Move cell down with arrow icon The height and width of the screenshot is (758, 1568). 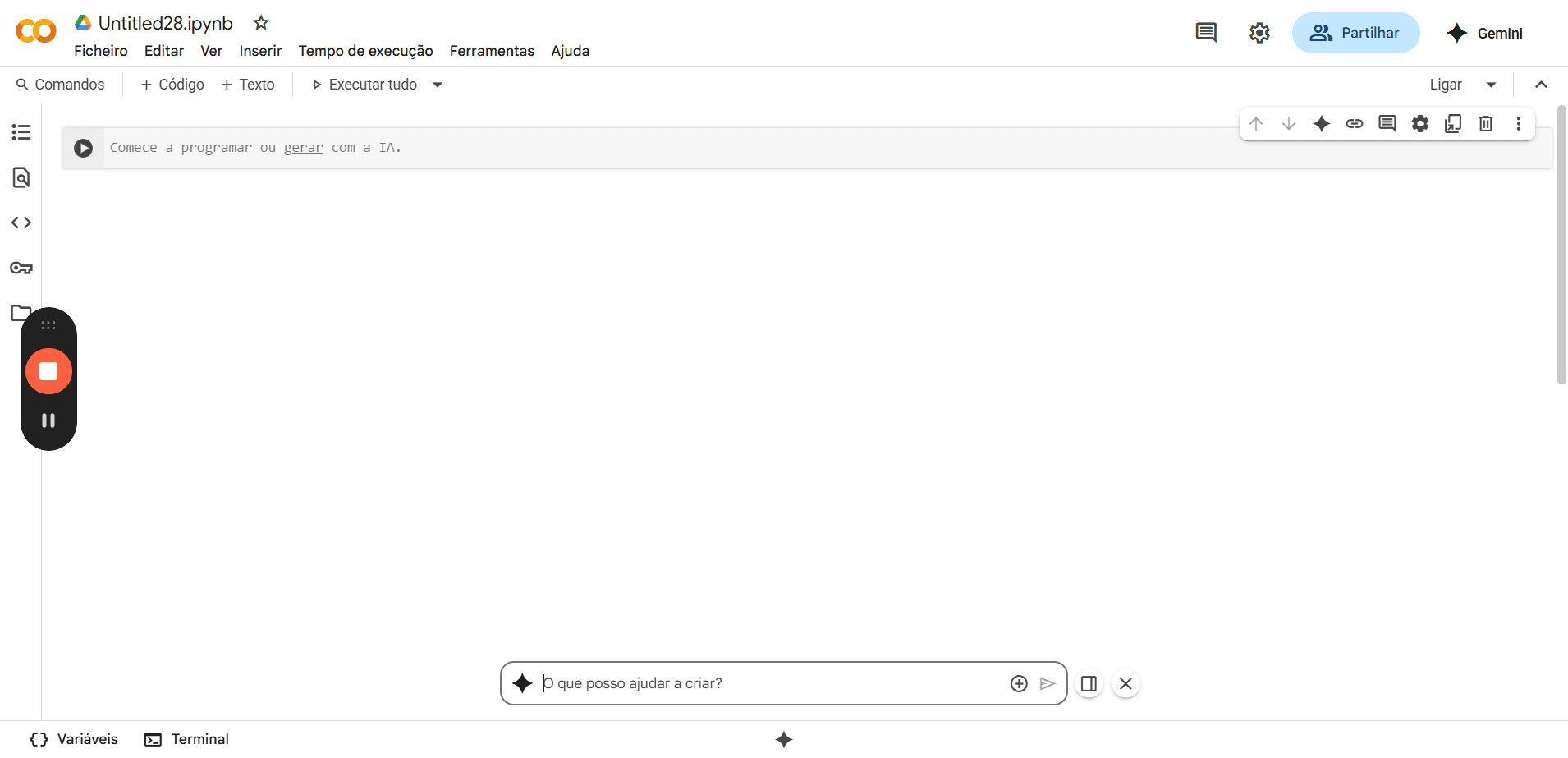click(1289, 124)
